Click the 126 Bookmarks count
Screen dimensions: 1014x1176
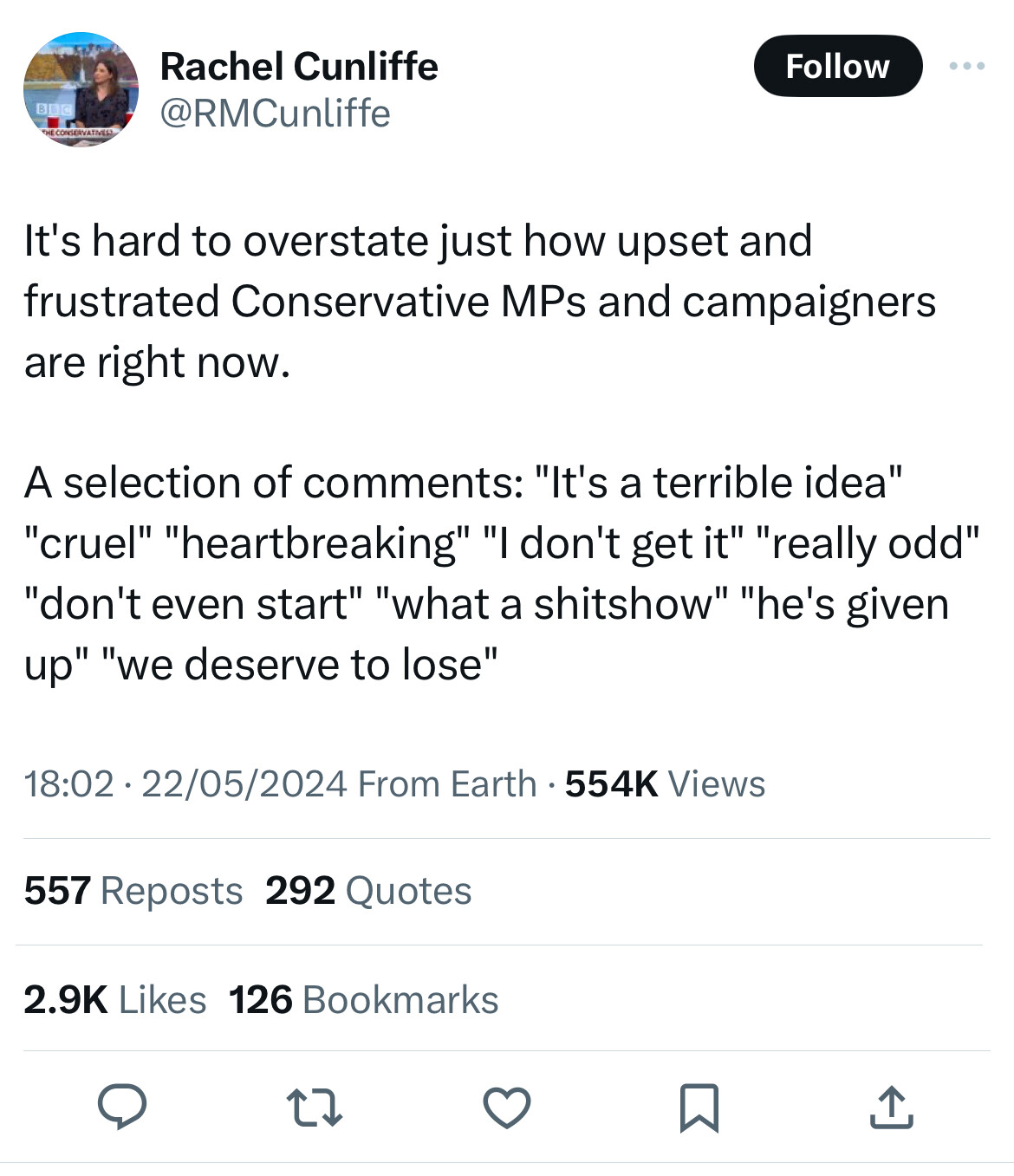click(x=364, y=1000)
